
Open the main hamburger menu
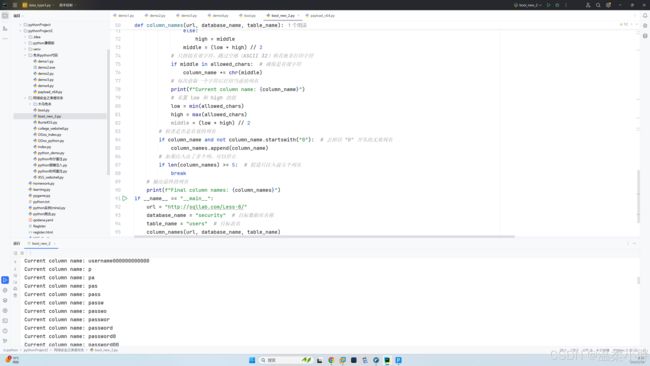pos(15,5)
